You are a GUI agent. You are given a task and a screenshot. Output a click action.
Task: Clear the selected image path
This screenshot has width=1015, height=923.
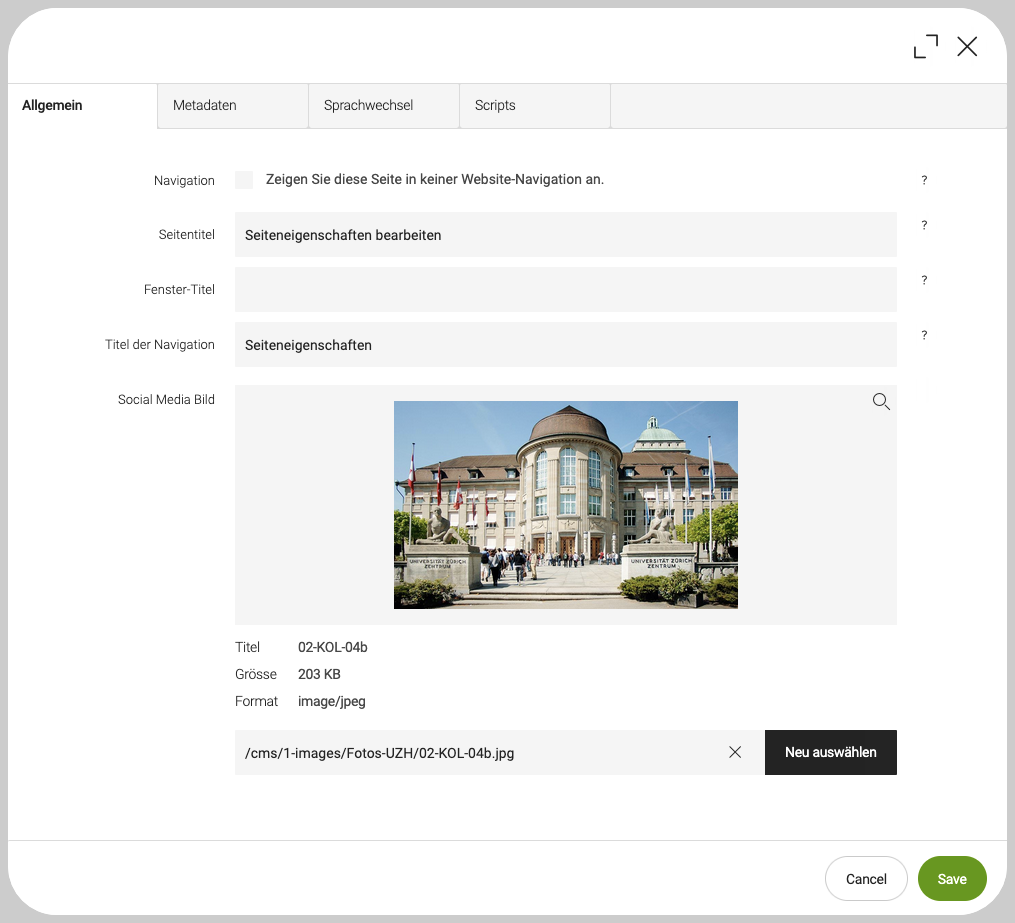(735, 752)
